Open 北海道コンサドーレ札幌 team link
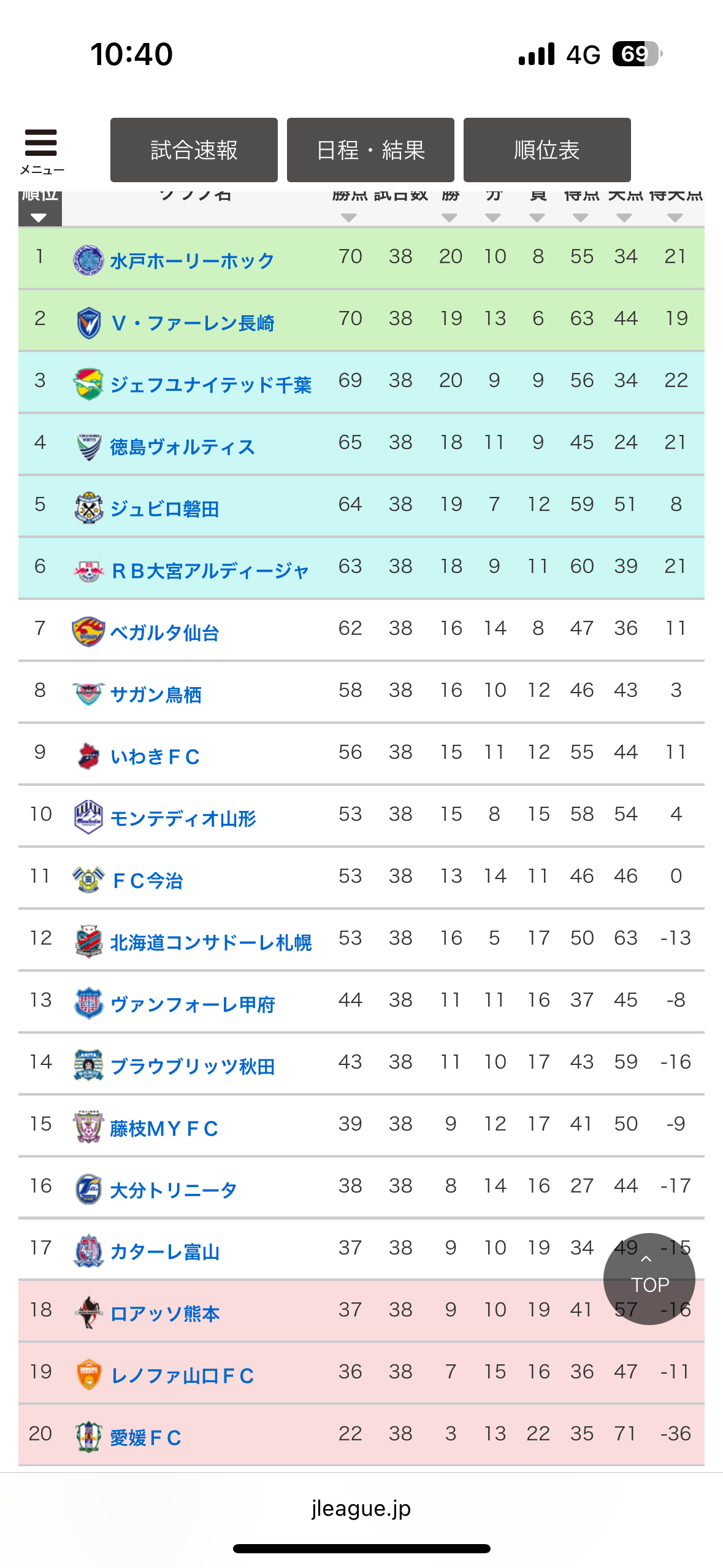 211,942
